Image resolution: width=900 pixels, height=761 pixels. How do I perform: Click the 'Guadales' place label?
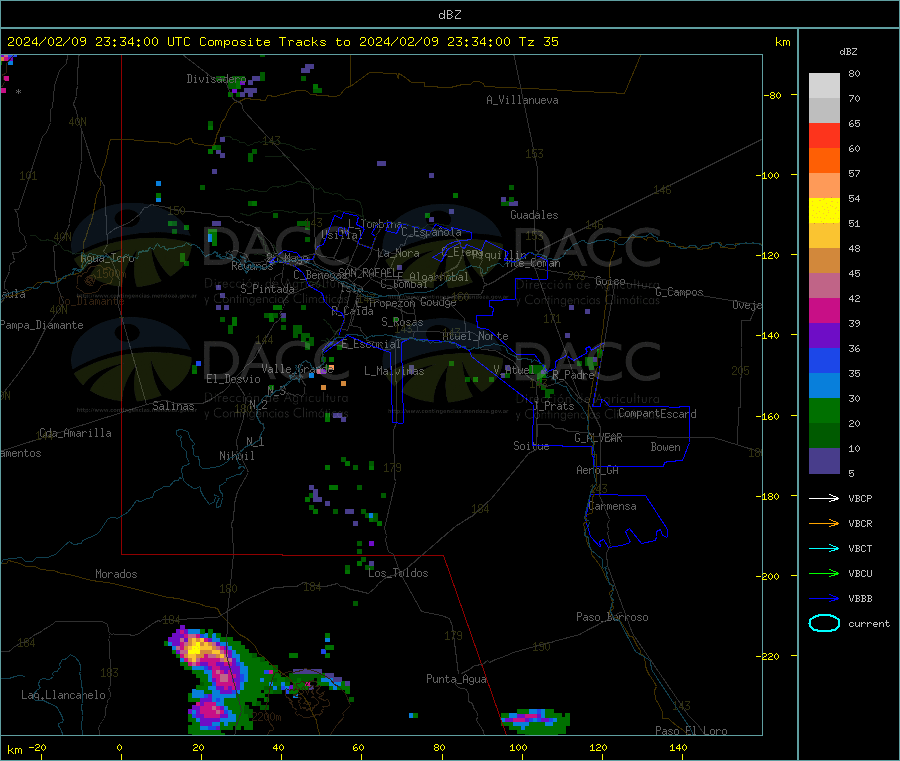point(534,215)
